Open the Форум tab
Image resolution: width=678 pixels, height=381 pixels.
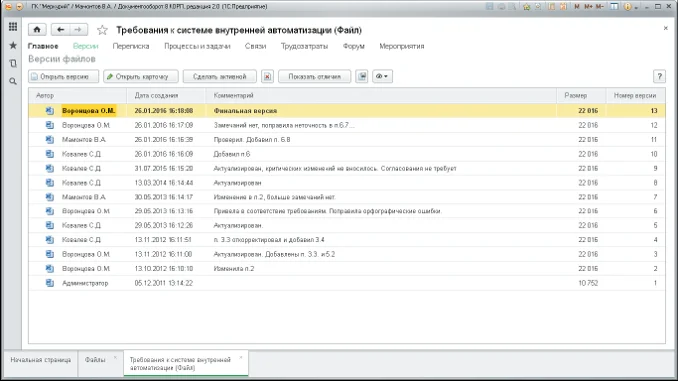[x=354, y=46]
